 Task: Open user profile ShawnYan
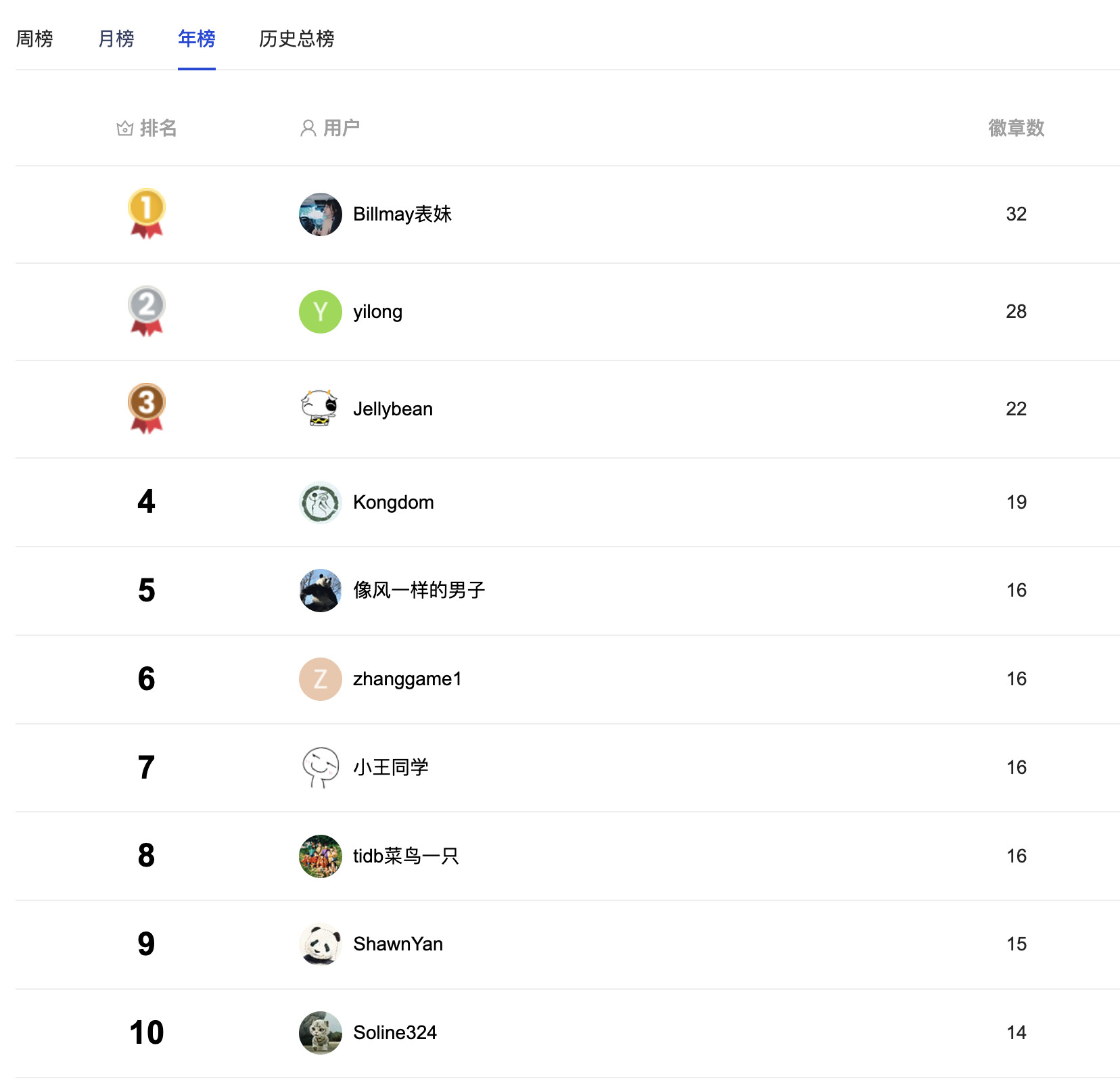398,944
